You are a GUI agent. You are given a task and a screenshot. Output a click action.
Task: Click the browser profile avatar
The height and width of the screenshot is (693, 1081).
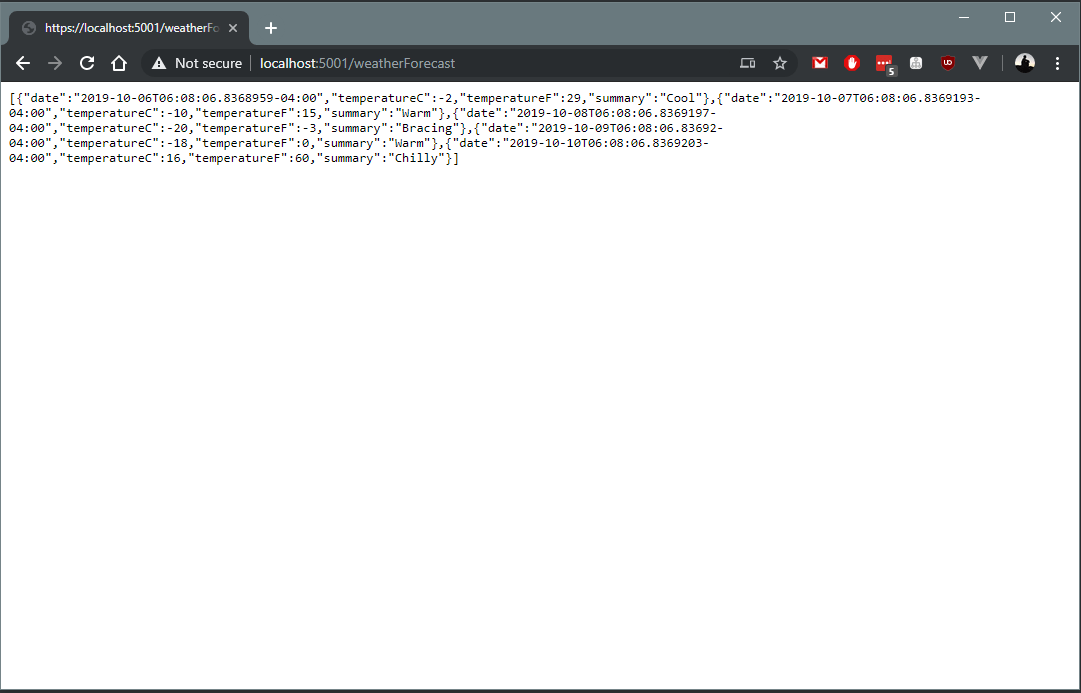pyautogui.click(x=1024, y=63)
